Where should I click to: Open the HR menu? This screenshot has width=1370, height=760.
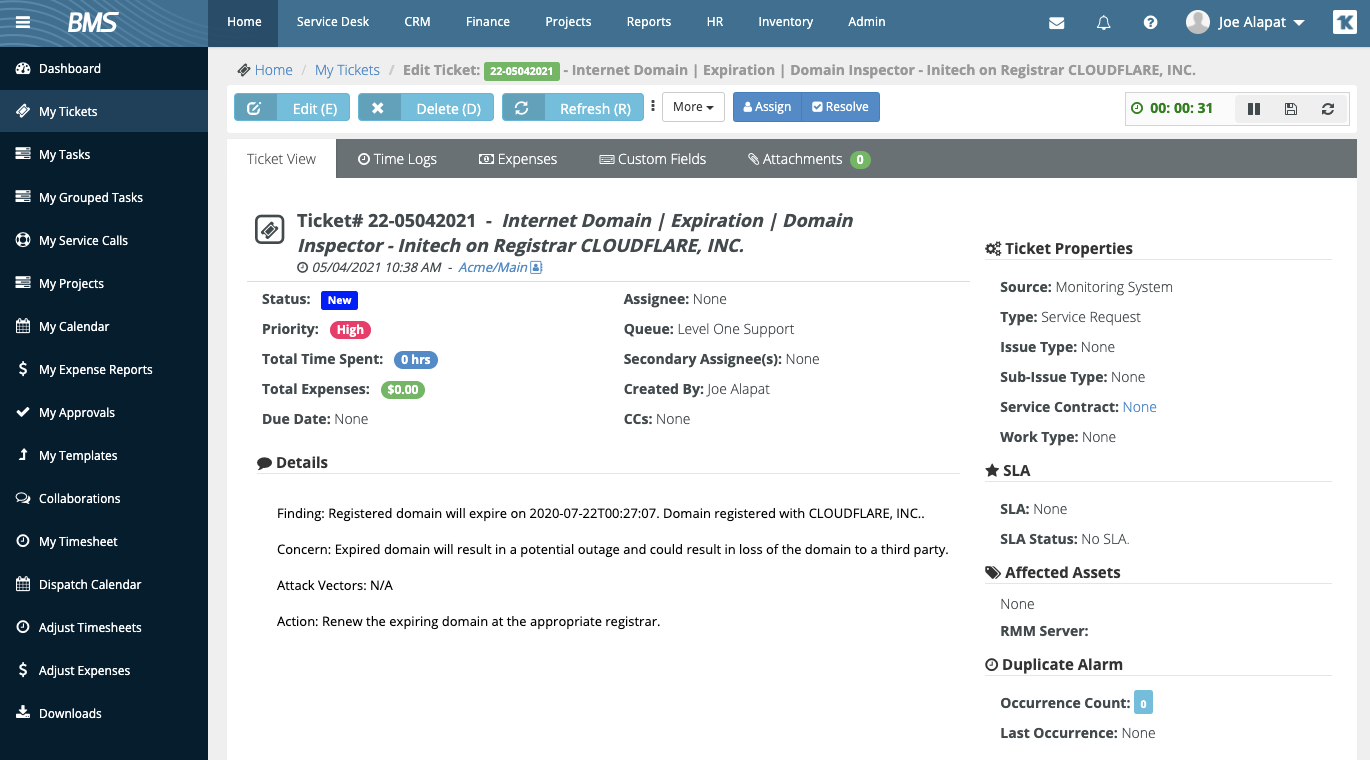pos(715,22)
